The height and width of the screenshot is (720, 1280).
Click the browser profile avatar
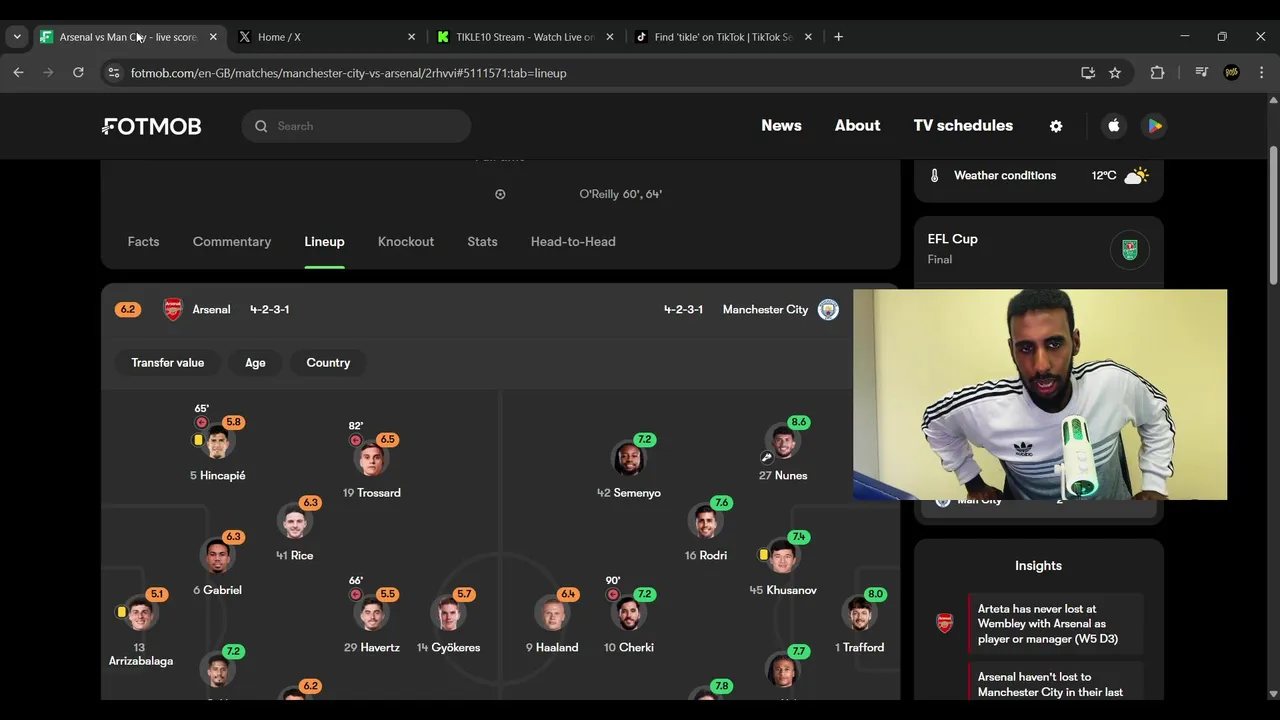1232,73
